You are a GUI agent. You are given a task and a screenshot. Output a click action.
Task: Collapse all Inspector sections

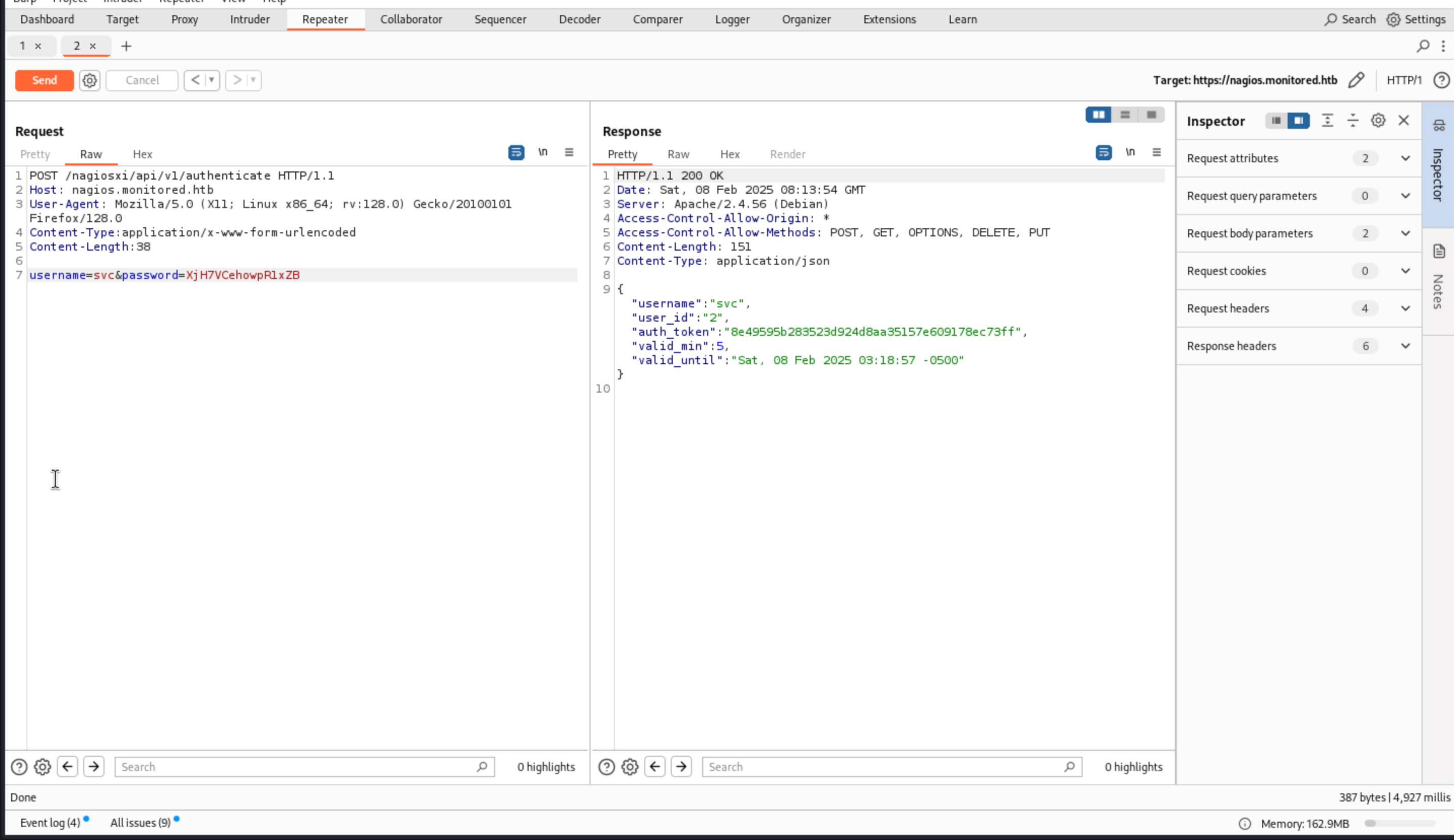(1353, 121)
